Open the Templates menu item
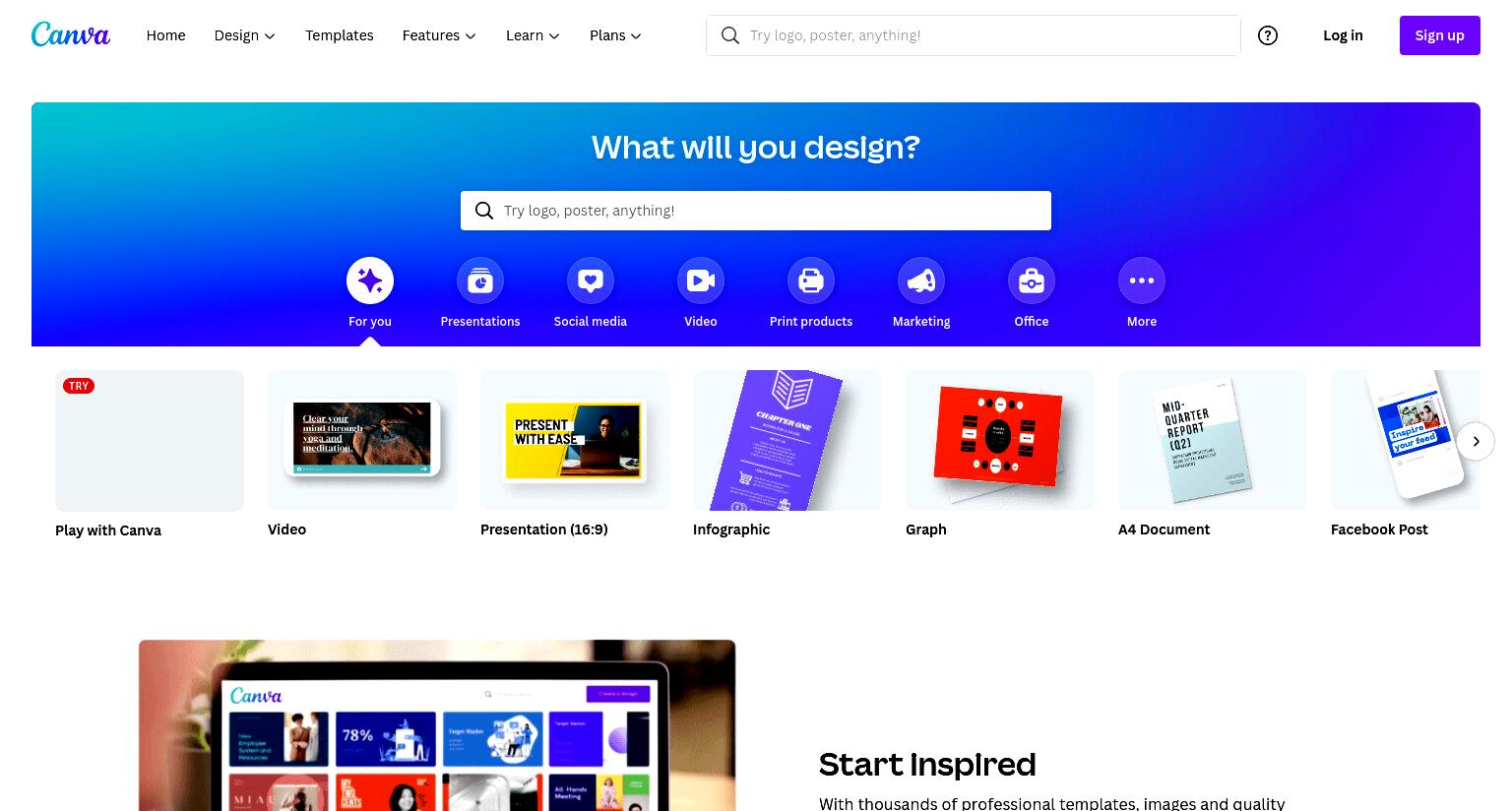Screen dimensions: 1512x811 pos(340,35)
